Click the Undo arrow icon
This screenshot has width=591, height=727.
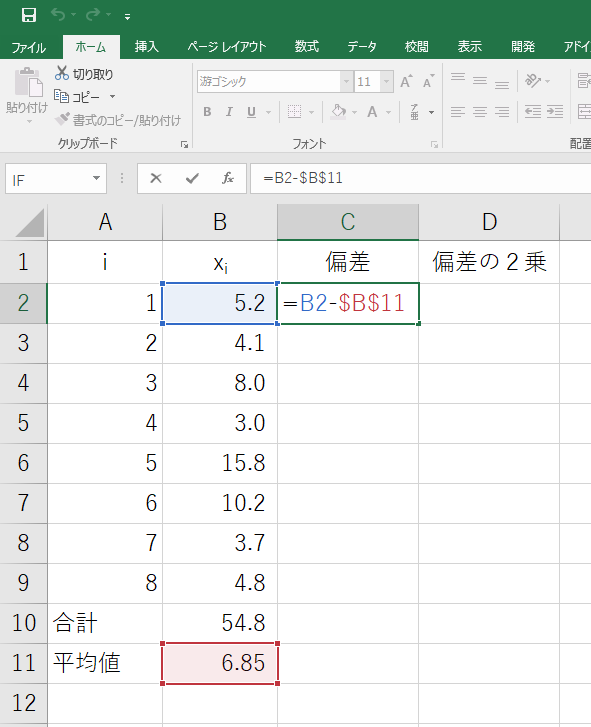tap(58, 15)
